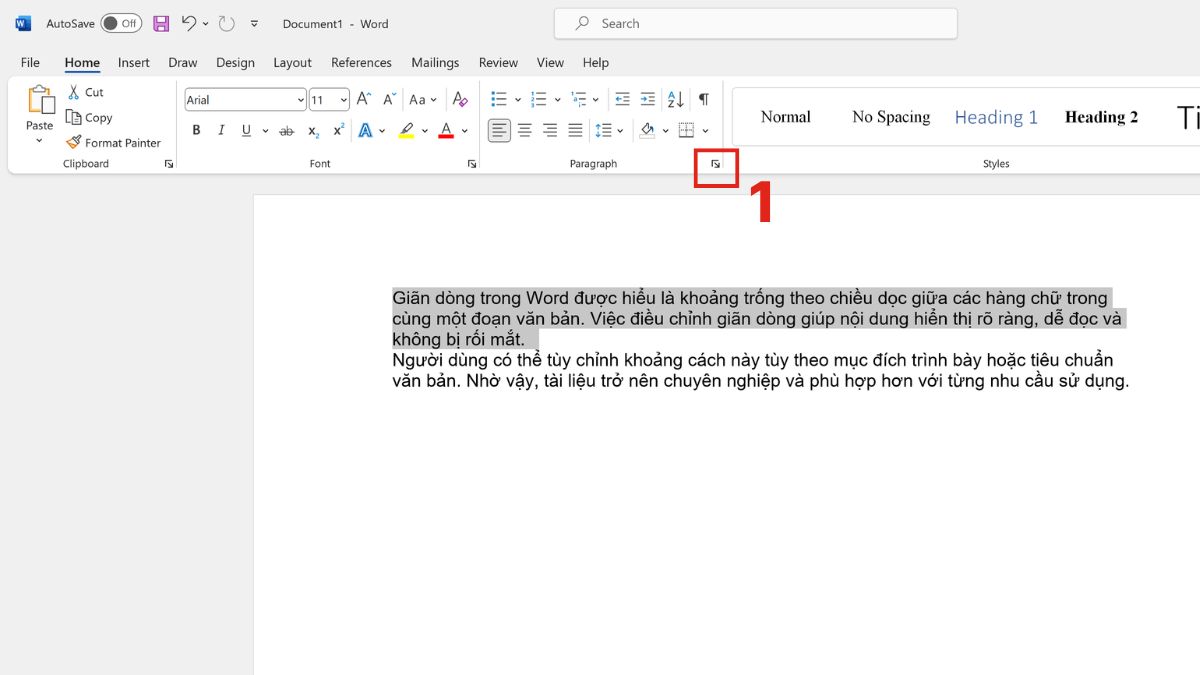Insert a bulleted list
1200x675 pixels.
[x=499, y=99]
